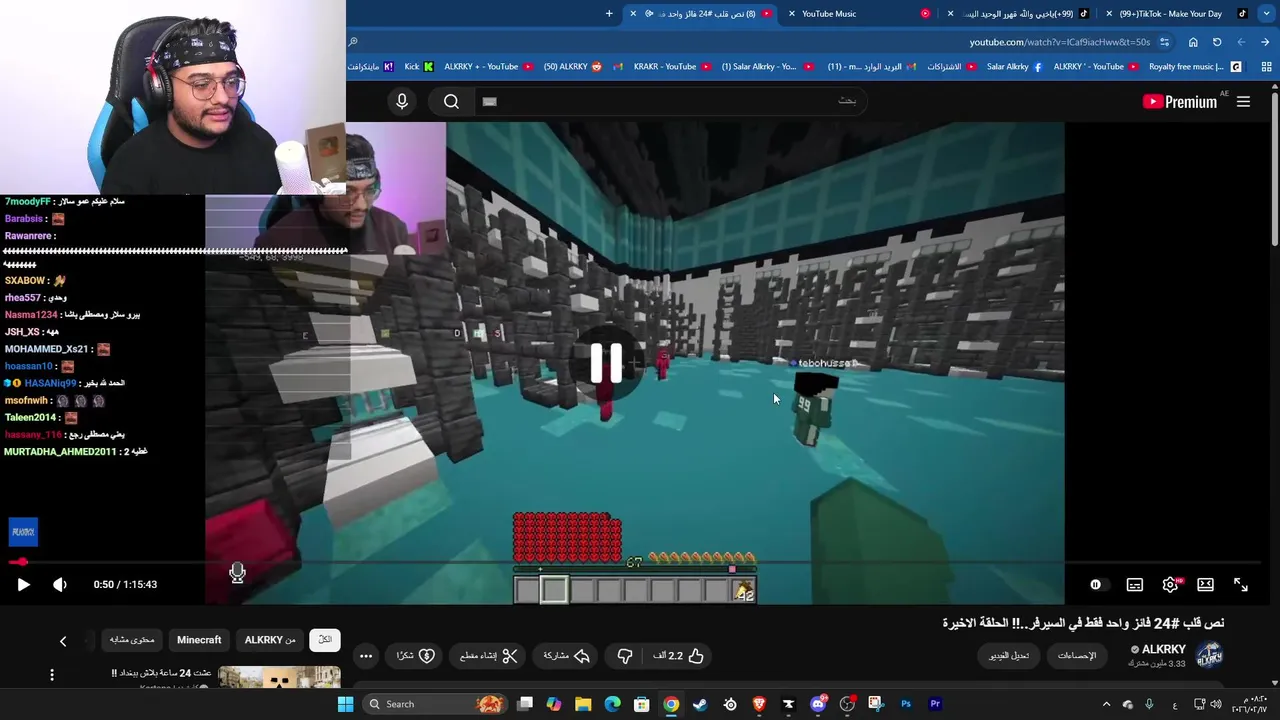1280x720 pixels.
Task: Click the create clip scissors button
Action: (489, 656)
